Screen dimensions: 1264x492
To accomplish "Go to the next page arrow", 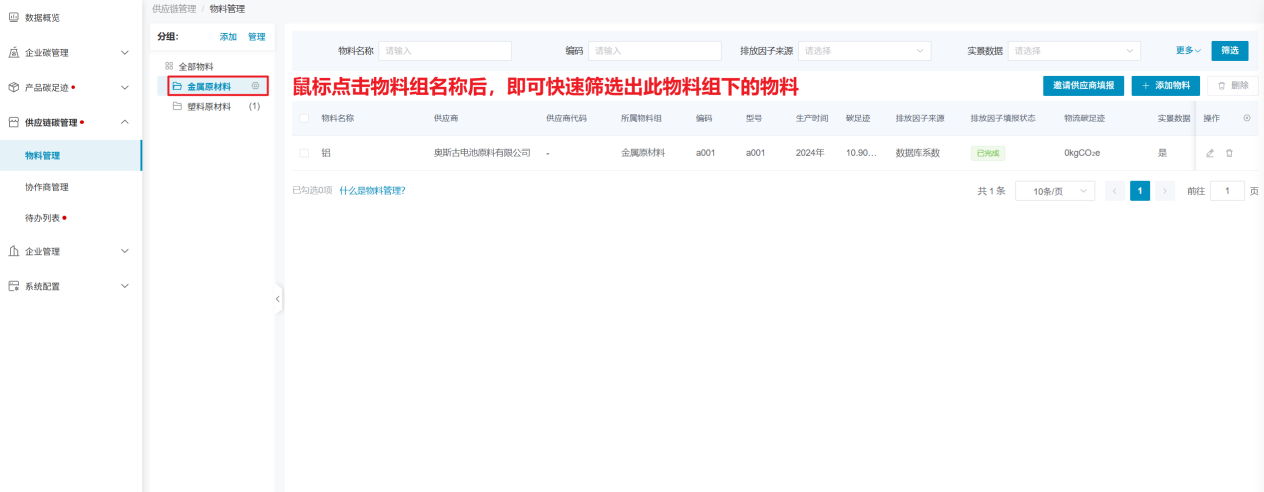I will click(1165, 191).
